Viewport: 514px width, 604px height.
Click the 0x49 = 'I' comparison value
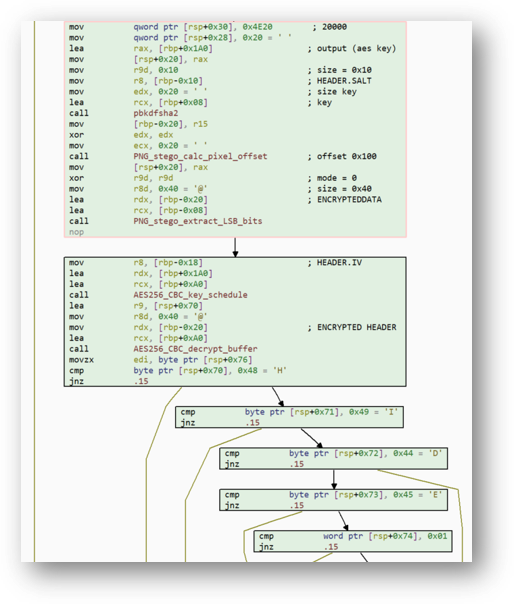pyautogui.click(x=374, y=412)
